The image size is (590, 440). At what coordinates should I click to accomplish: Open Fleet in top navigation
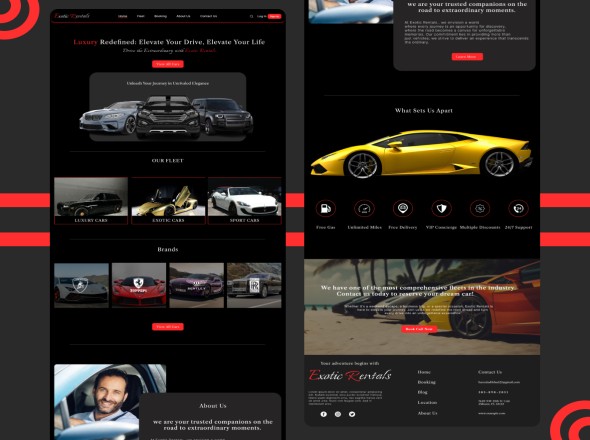141,16
